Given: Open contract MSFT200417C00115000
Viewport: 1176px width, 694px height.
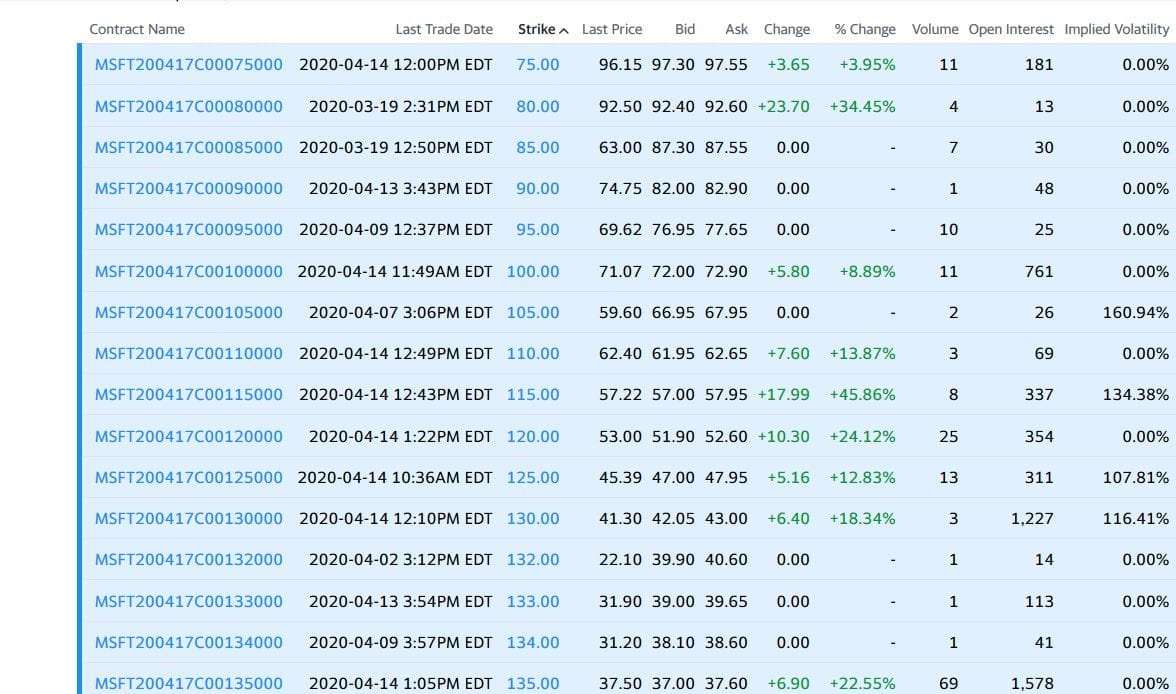Looking at the screenshot, I should coord(188,394).
